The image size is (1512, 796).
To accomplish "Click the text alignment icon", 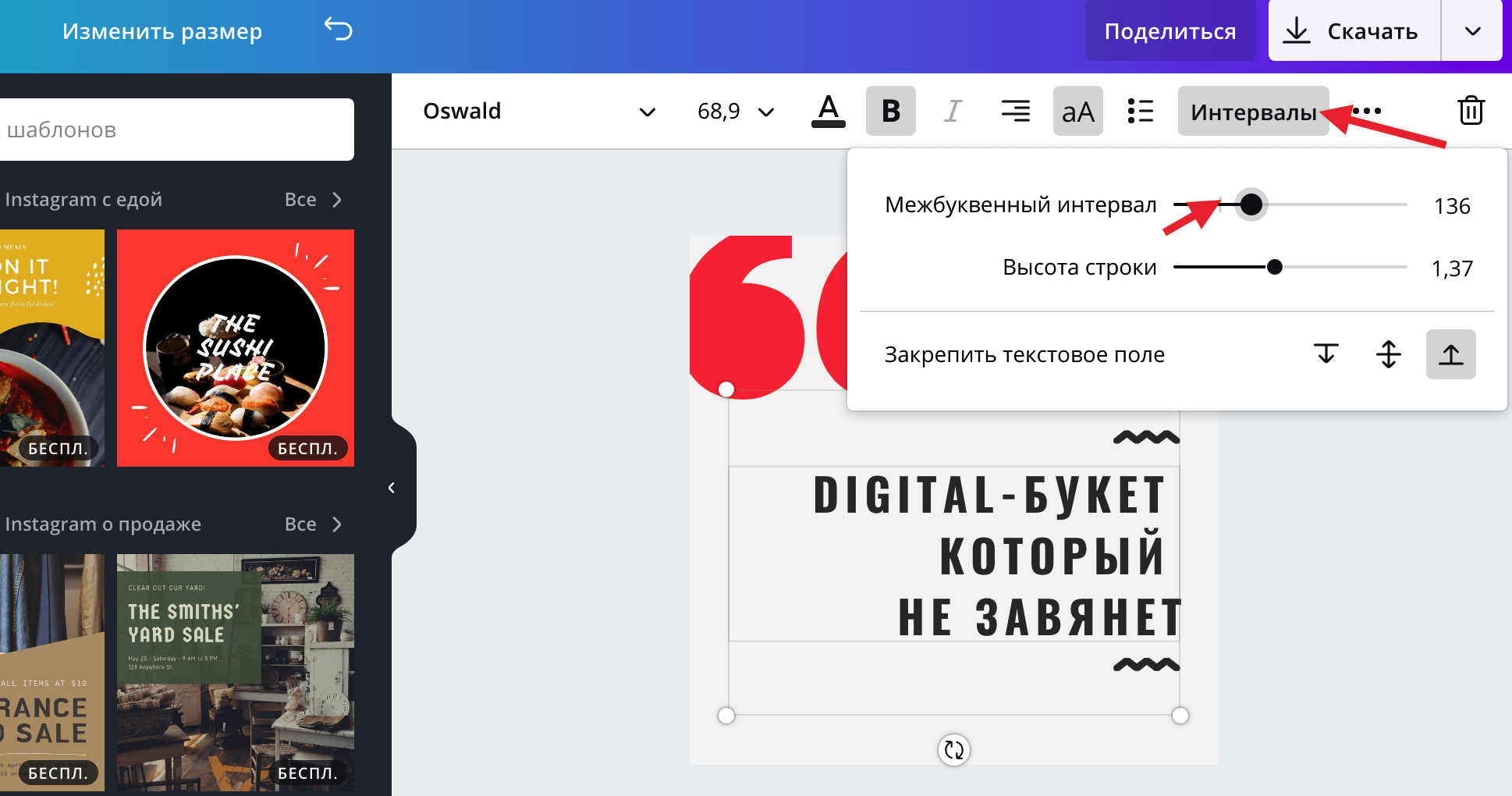I will [1015, 111].
